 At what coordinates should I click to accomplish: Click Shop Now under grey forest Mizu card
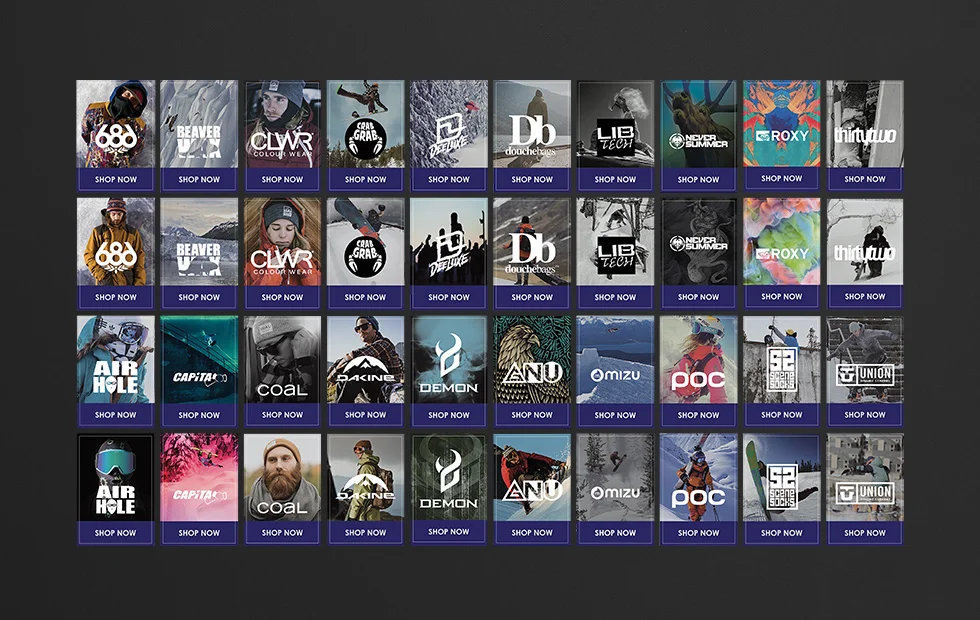615,533
